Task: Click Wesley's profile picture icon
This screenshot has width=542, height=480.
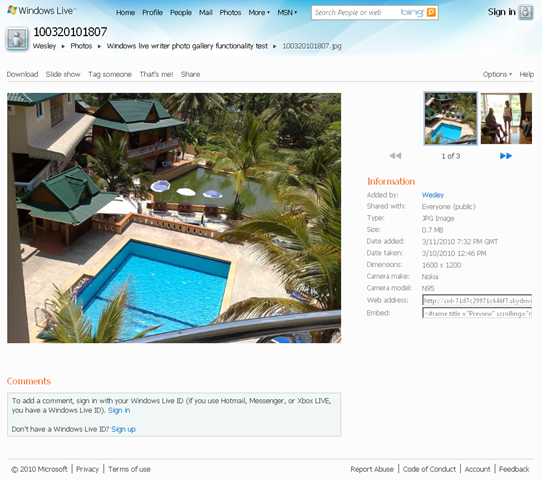Action: click(x=17, y=38)
